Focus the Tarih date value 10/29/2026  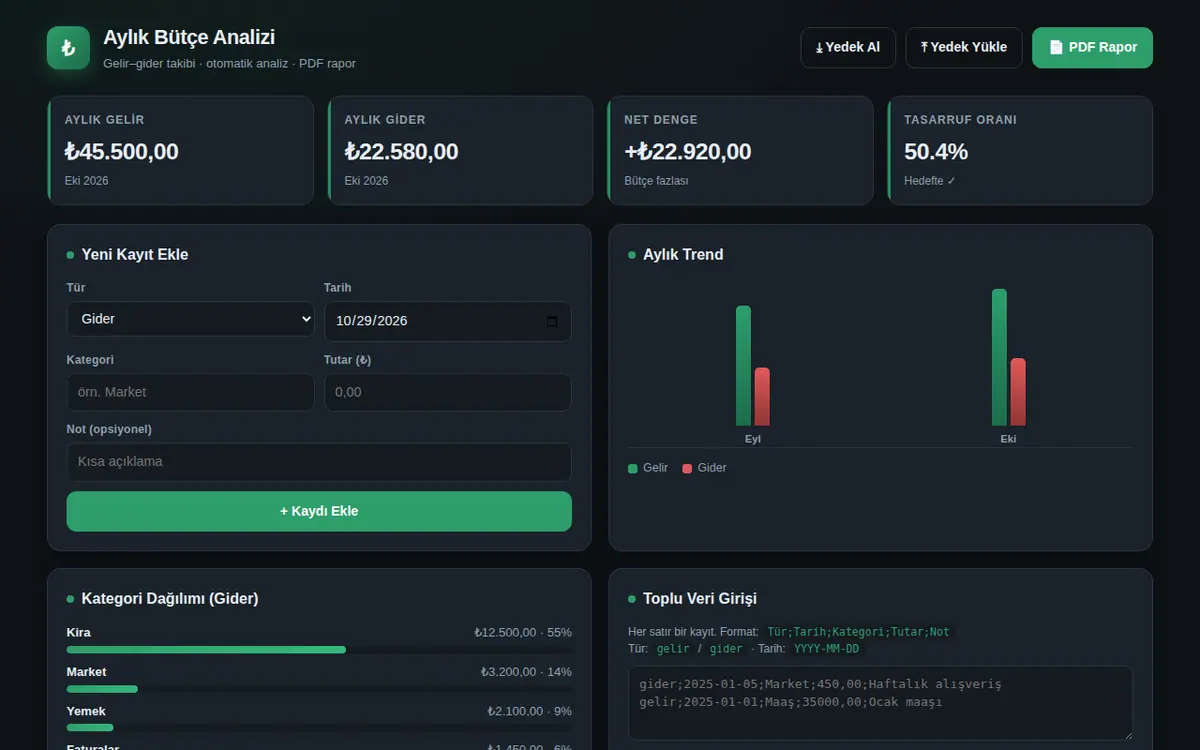[x=372, y=321]
